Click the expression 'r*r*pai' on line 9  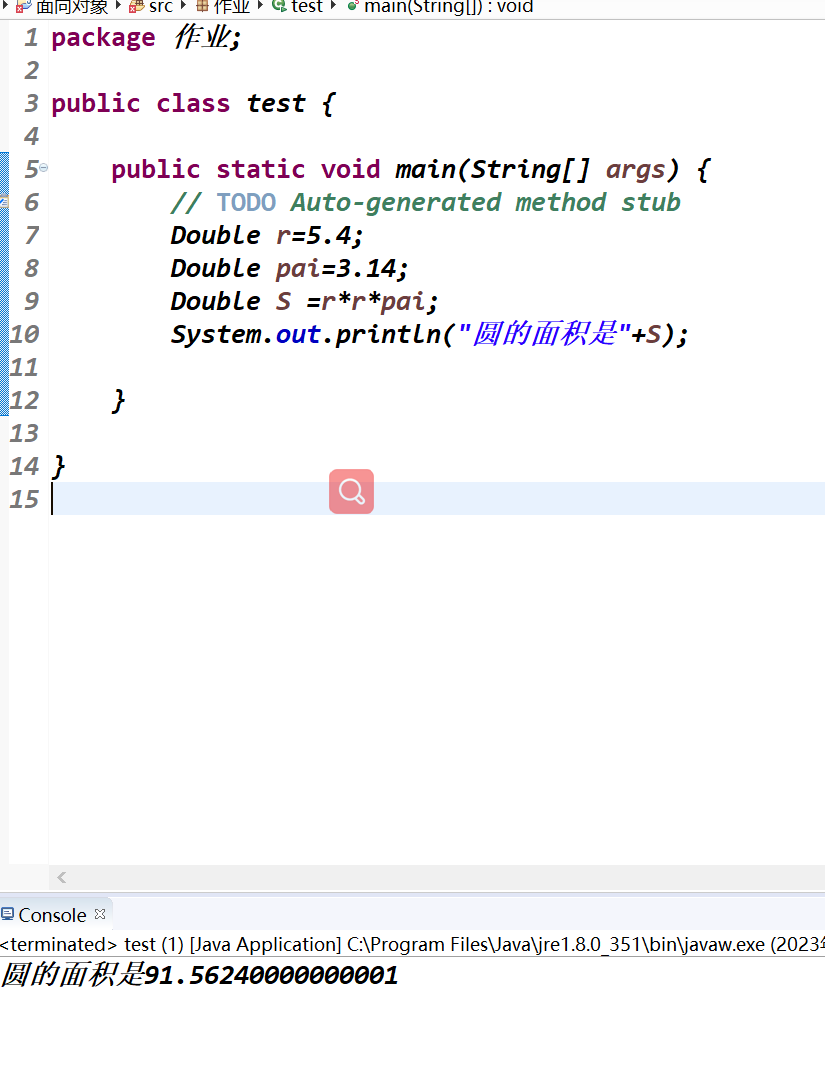(x=373, y=301)
